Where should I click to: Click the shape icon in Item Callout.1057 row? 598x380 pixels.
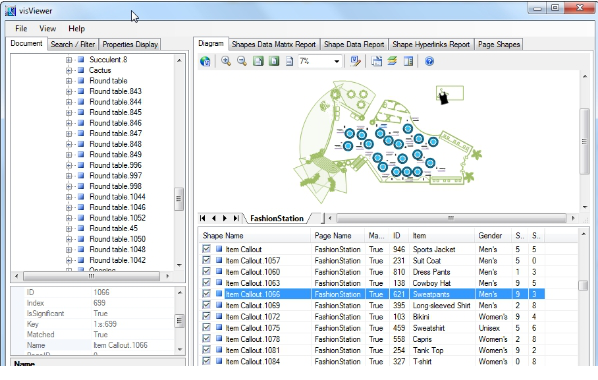pyautogui.click(x=219, y=260)
